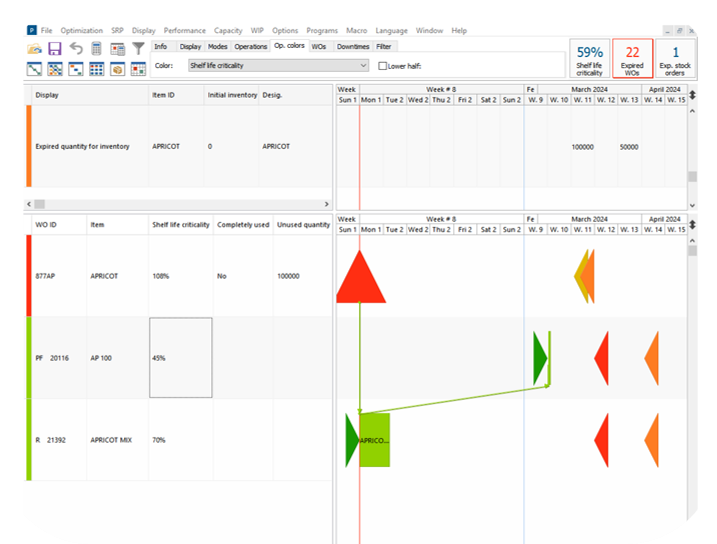The height and width of the screenshot is (544, 717).
Task: Click the 22 Expired WOs button
Action: coord(632,59)
